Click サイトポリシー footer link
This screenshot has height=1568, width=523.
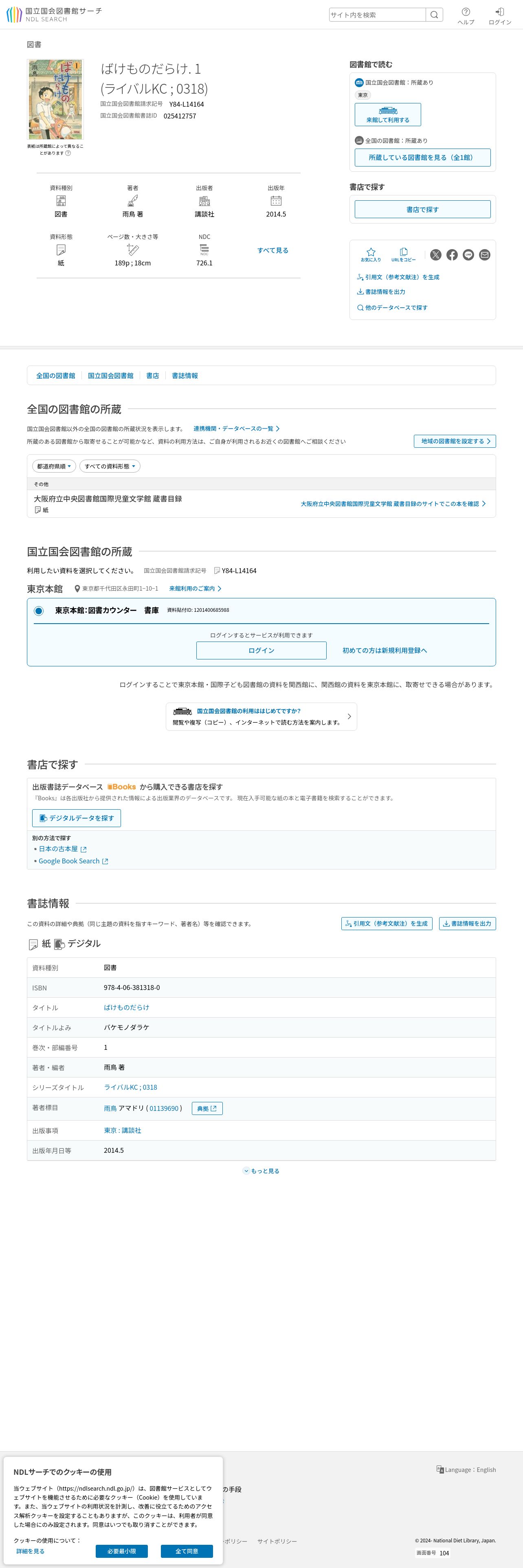pos(277,1541)
